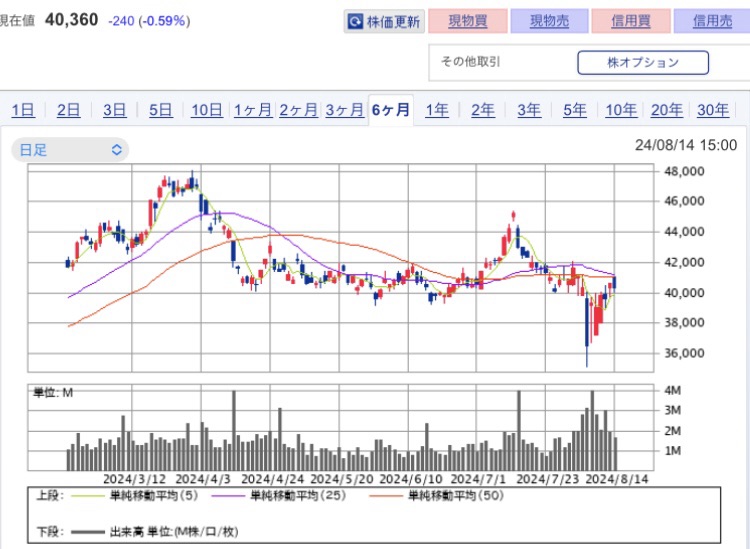Open the 信用売 order link

coord(712,21)
